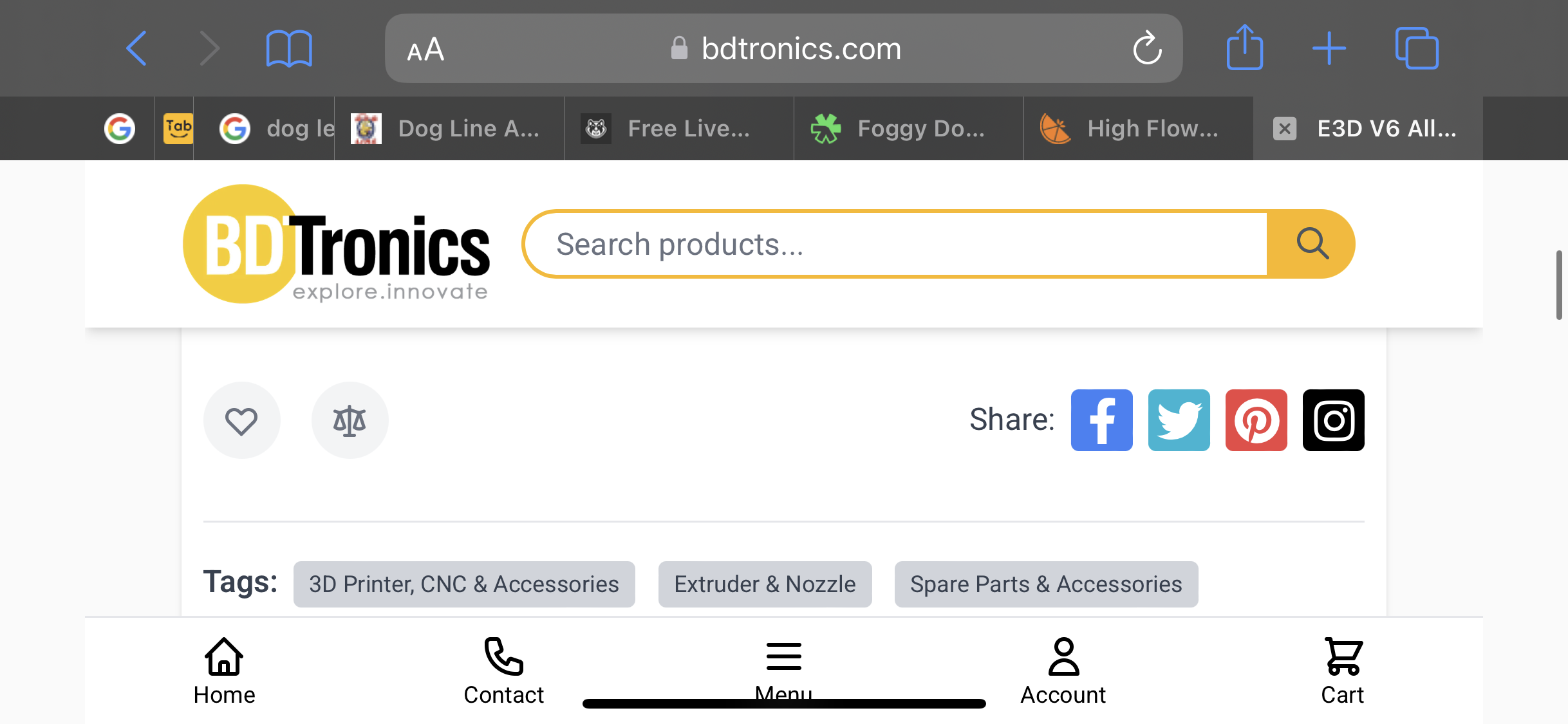Go to Account in bottom navigation
Screen dimensions: 1568x724
tap(1063, 671)
